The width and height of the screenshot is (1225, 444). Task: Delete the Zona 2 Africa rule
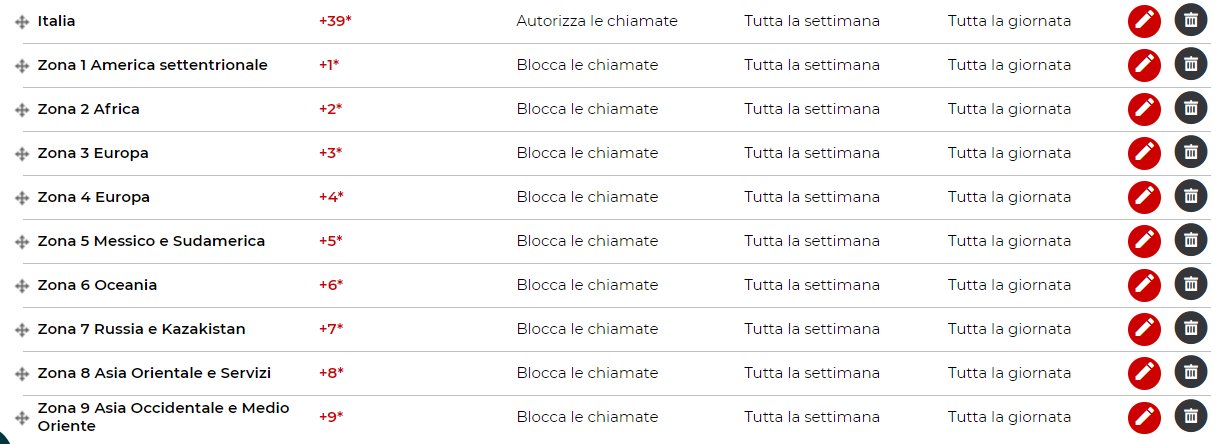click(x=1190, y=109)
